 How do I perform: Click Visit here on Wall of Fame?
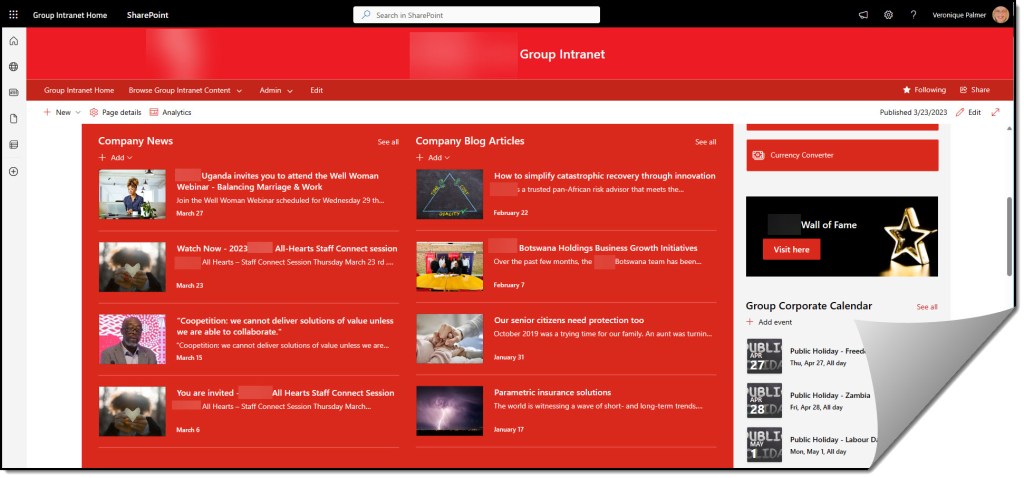pyautogui.click(x=791, y=249)
